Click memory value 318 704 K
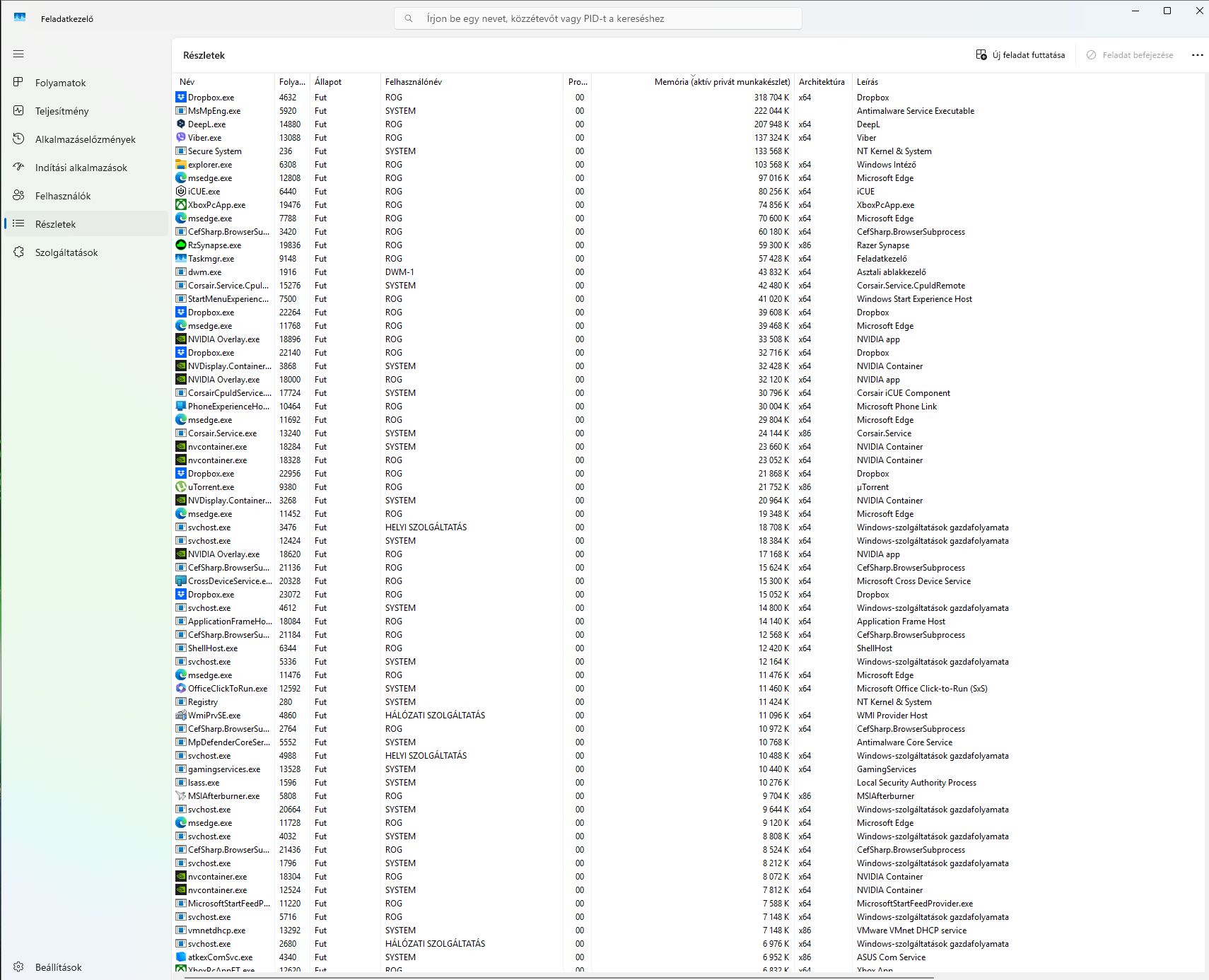The width and height of the screenshot is (1209, 980). coord(771,98)
